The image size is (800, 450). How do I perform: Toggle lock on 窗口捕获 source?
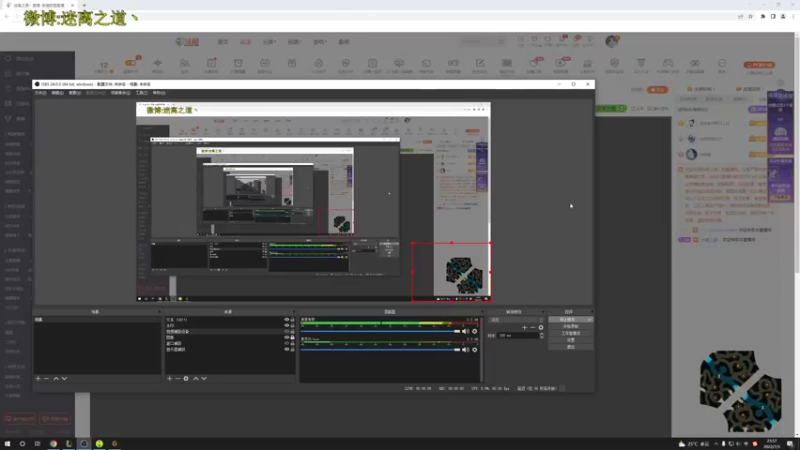point(292,344)
